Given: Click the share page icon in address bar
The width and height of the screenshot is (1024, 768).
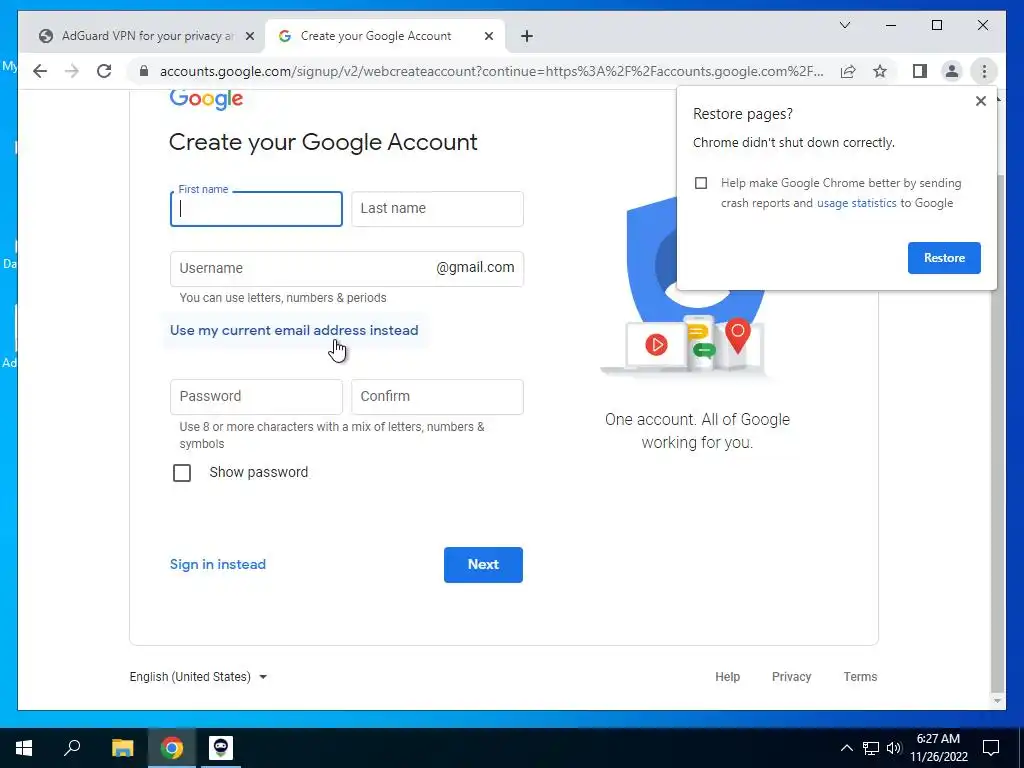Looking at the screenshot, I should click(x=848, y=71).
